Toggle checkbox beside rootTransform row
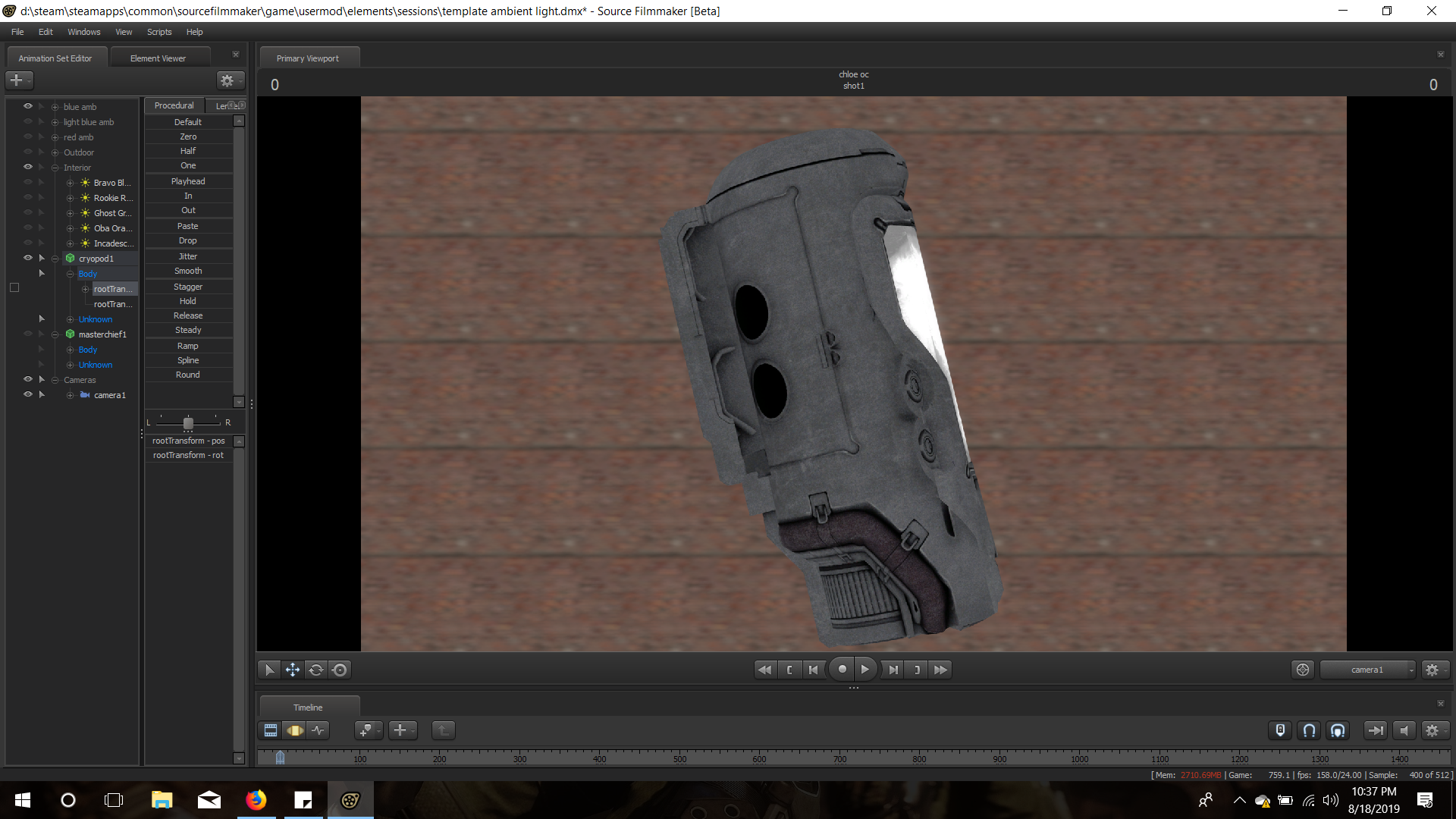Viewport: 1456px width, 819px height. [x=14, y=287]
